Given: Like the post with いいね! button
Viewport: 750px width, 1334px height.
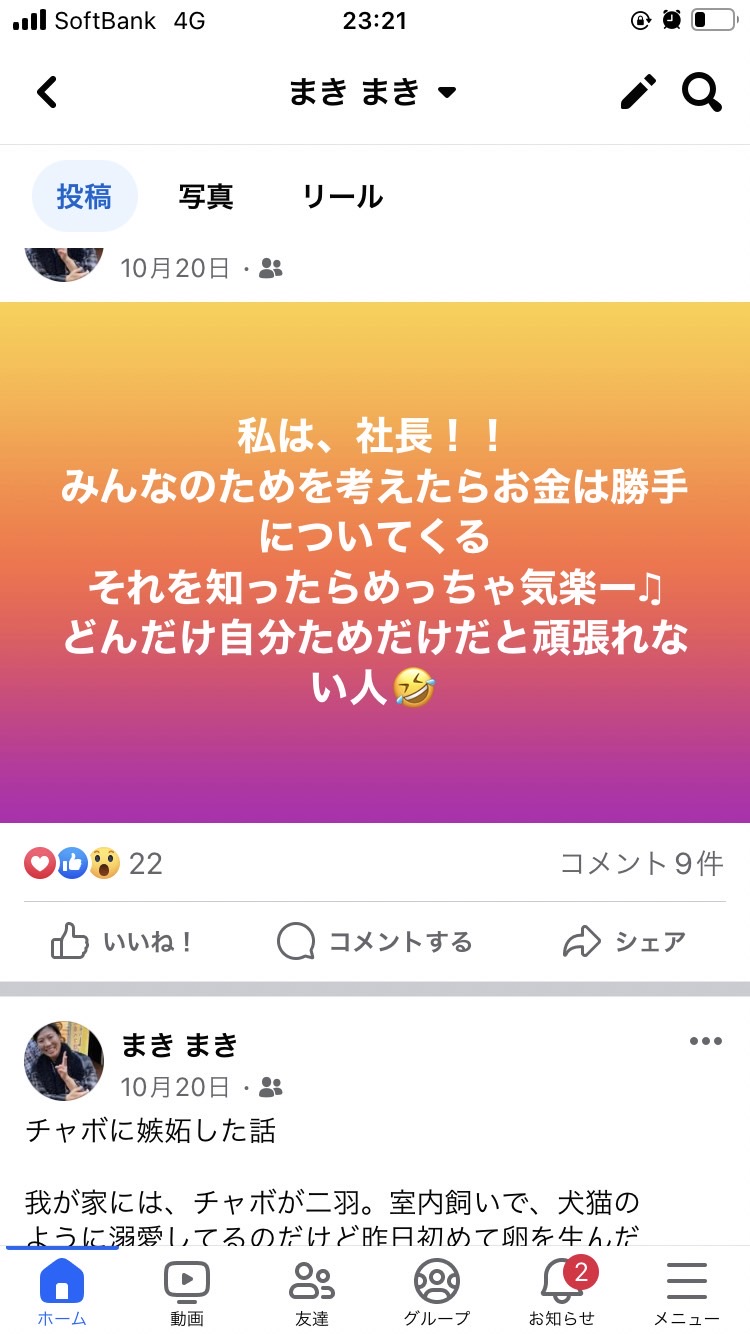Looking at the screenshot, I should [121, 941].
